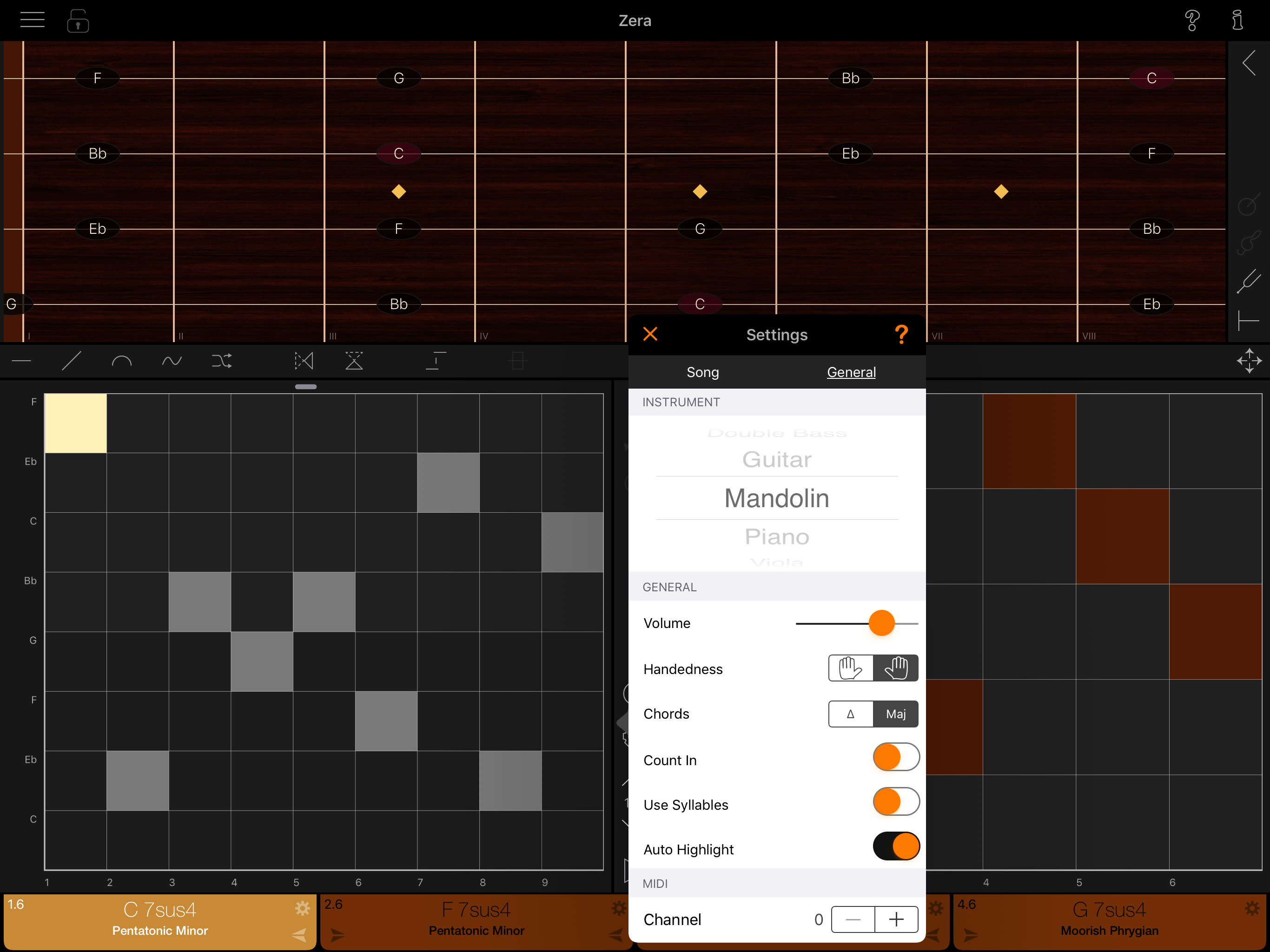Pick Piano in the instrument picker
The width and height of the screenshot is (1270, 952).
pos(776,536)
